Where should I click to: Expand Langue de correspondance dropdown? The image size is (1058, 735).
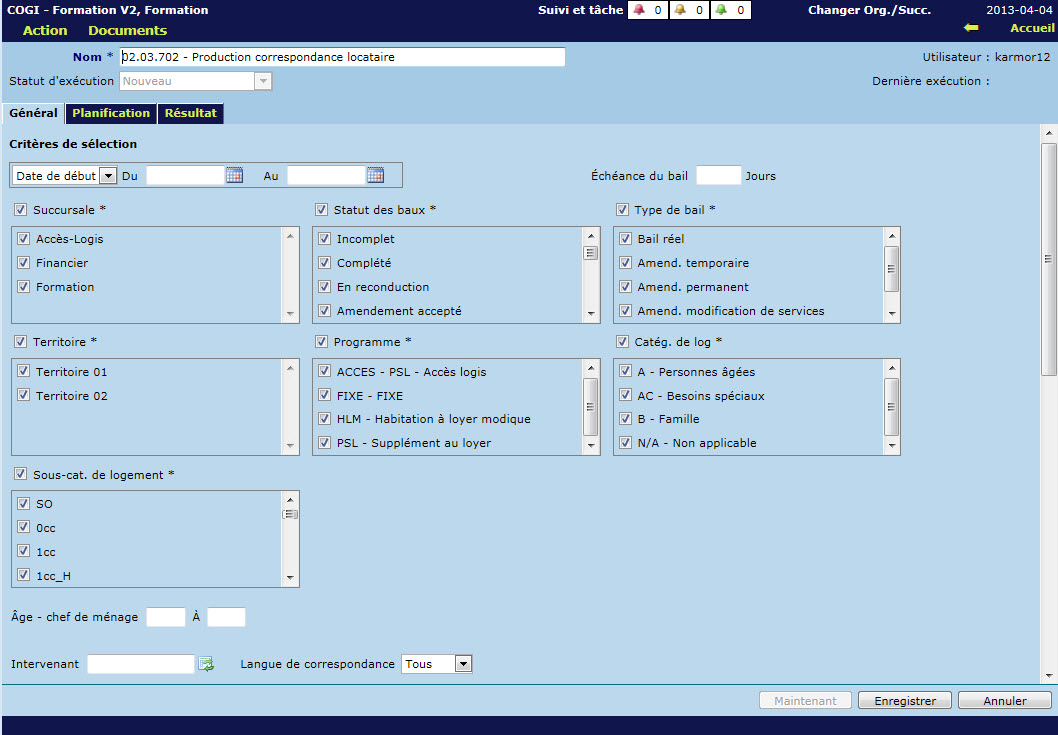click(x=462, y=664)
